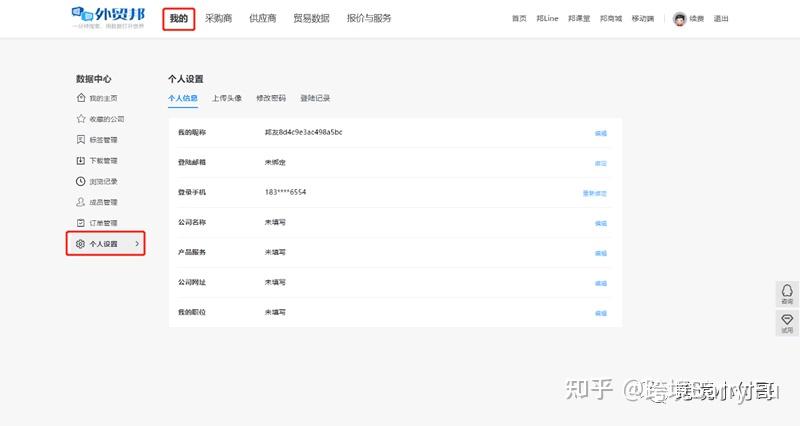This screenshot has width=800, height=426.
Task: Click the 未填写 value in the 公司名称 row
Action: (275, 222)
